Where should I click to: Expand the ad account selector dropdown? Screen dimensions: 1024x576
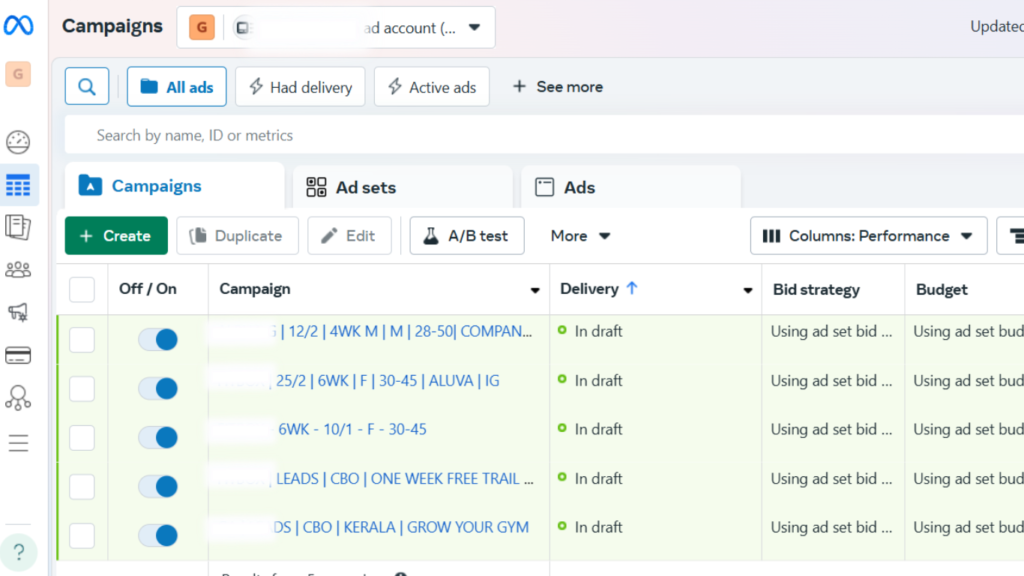pos(474,27)
